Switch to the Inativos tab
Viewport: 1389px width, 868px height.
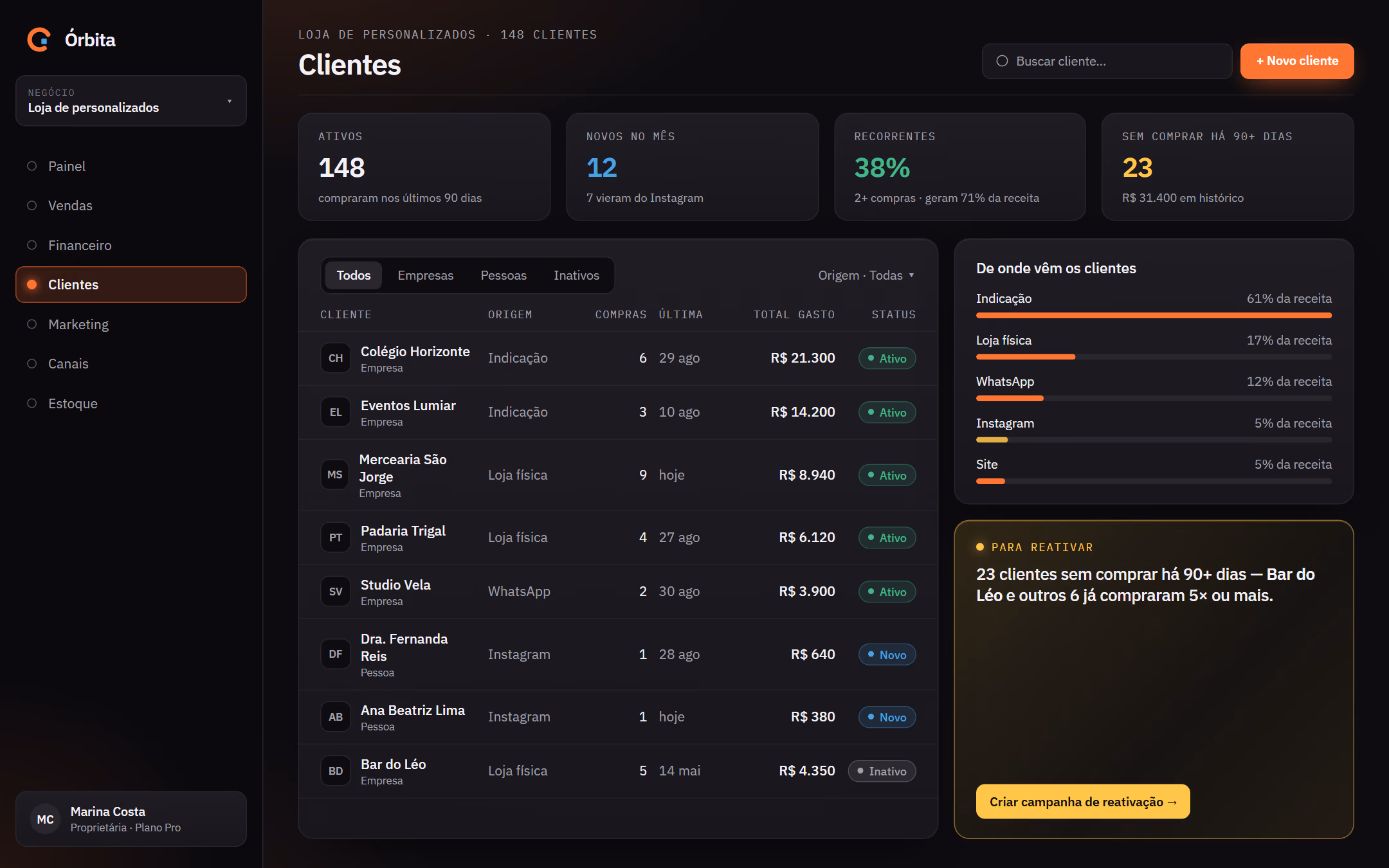pos(576,275)
